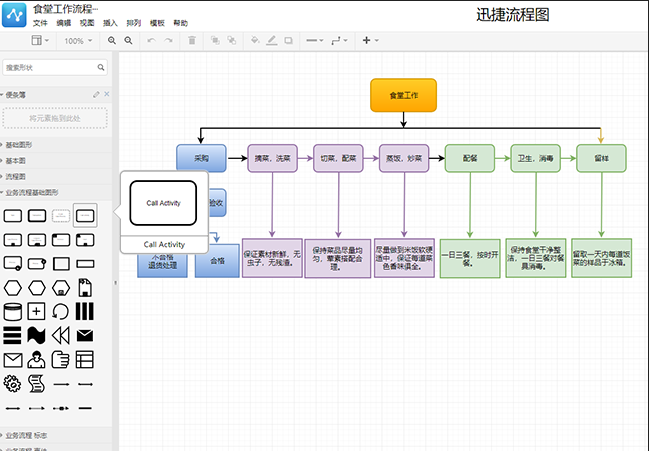Screen dimensions: 649x451
Task: Click the zoom in magnifier icon
Action: click(x=112, y=41)
